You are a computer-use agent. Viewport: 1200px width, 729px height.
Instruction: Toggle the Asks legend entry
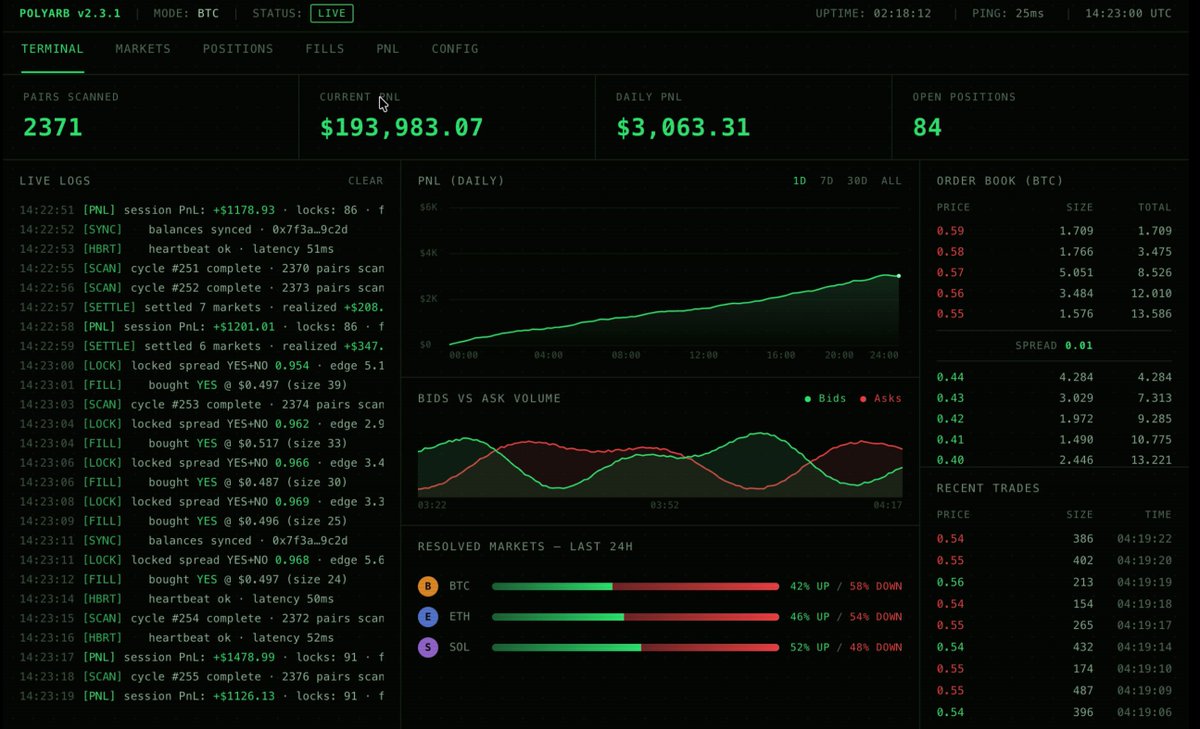(880, 399)
